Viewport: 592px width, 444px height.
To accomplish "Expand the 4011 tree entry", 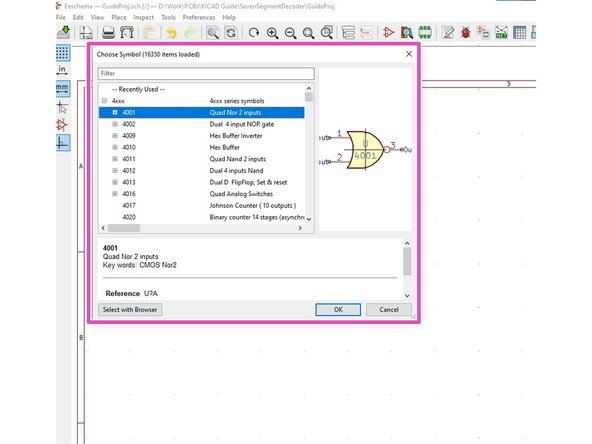I will point(115,159).
